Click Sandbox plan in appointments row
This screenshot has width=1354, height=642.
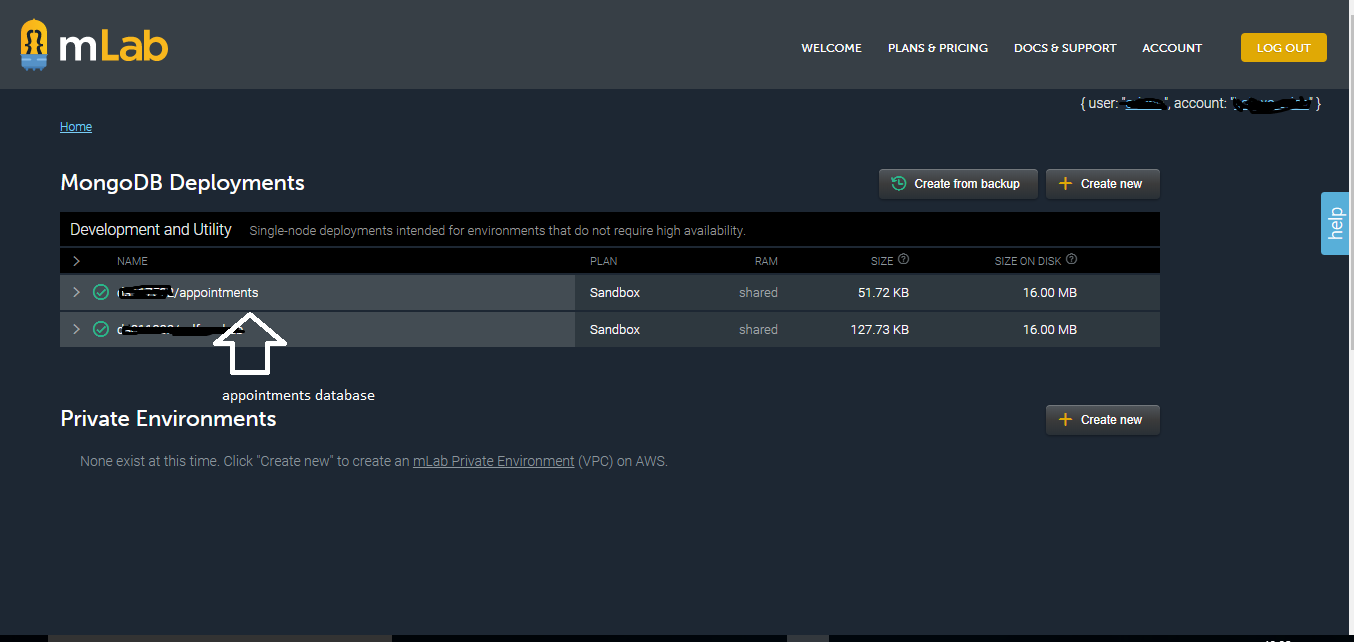pos(615,293)
